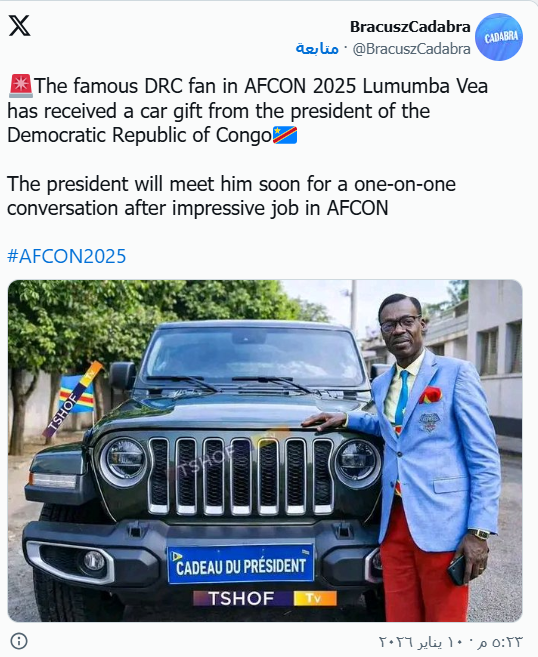Follow the account via متابعة link
Viewport: 538px width, 657px height.
[x=317, y=49]
